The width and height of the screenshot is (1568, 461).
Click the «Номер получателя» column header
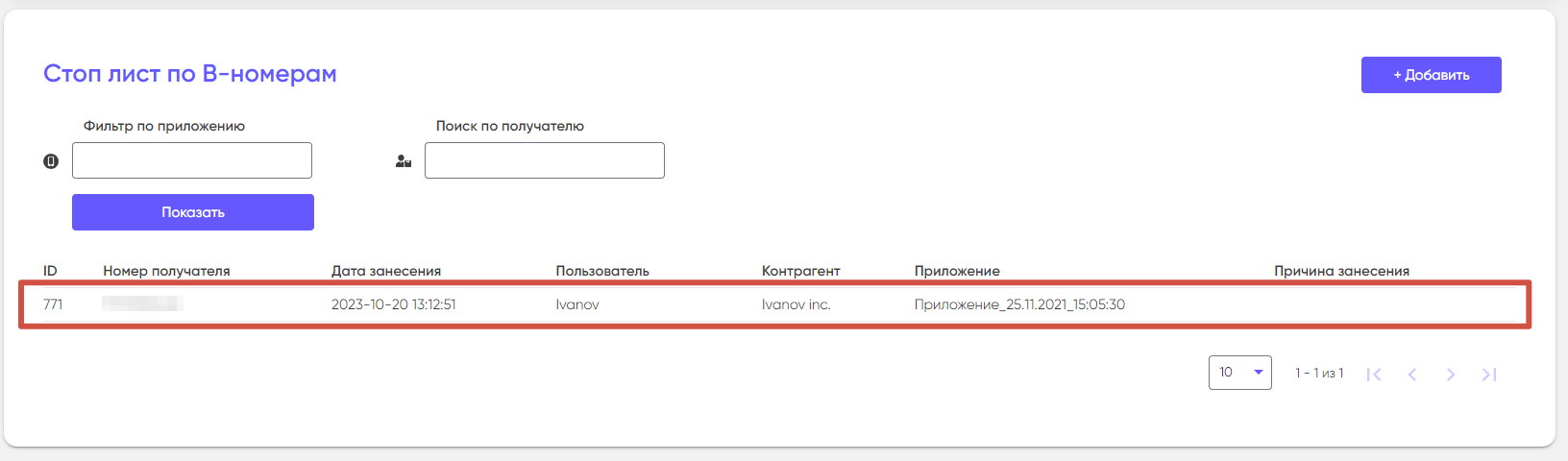pyautogui.click(x=166, y=271)
